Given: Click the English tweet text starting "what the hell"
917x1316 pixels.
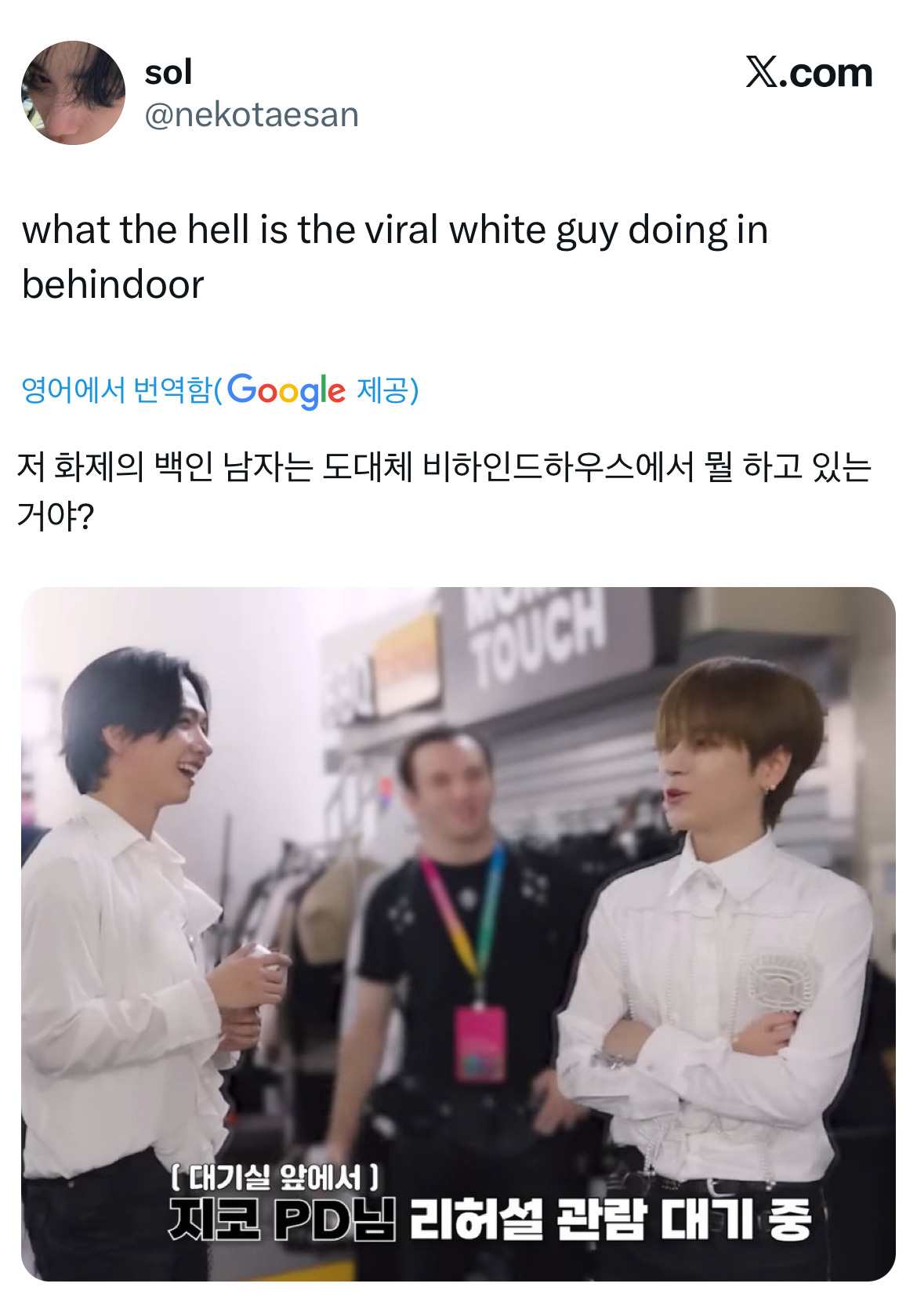Looking at the screenshot, I should (395, 256).
